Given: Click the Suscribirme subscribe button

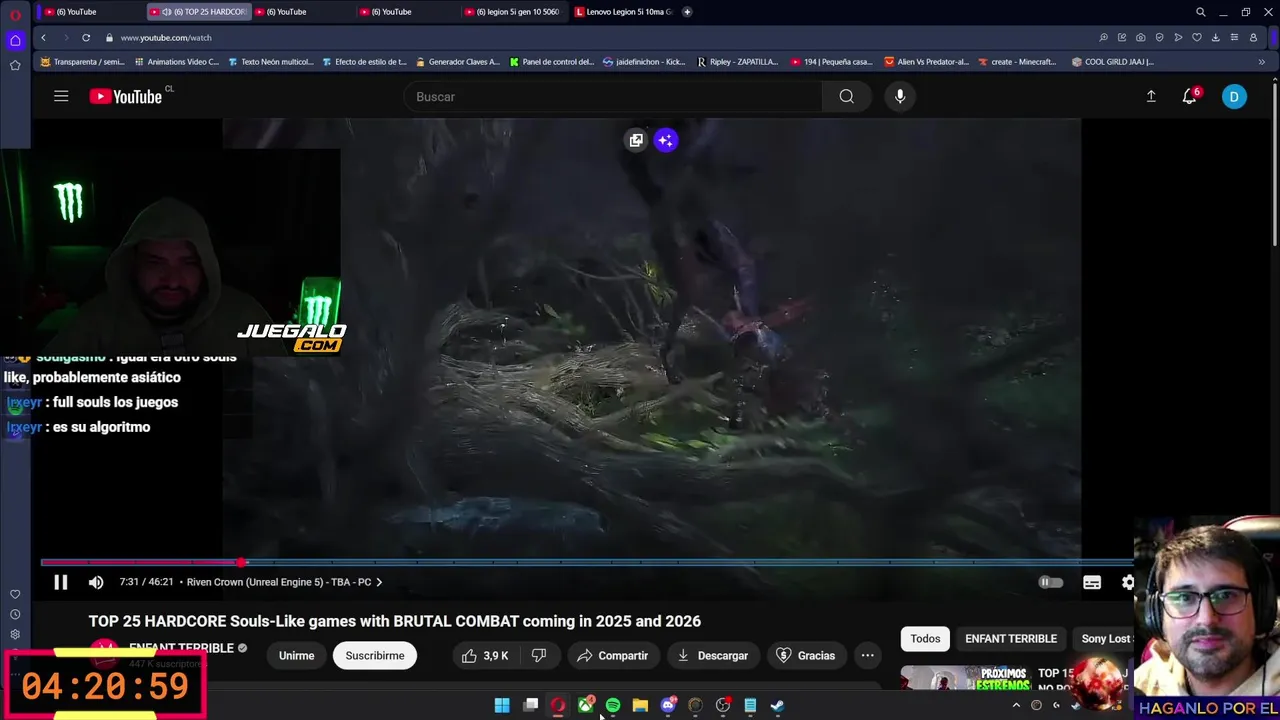Looking at the screenshot, I should point(375,656).
